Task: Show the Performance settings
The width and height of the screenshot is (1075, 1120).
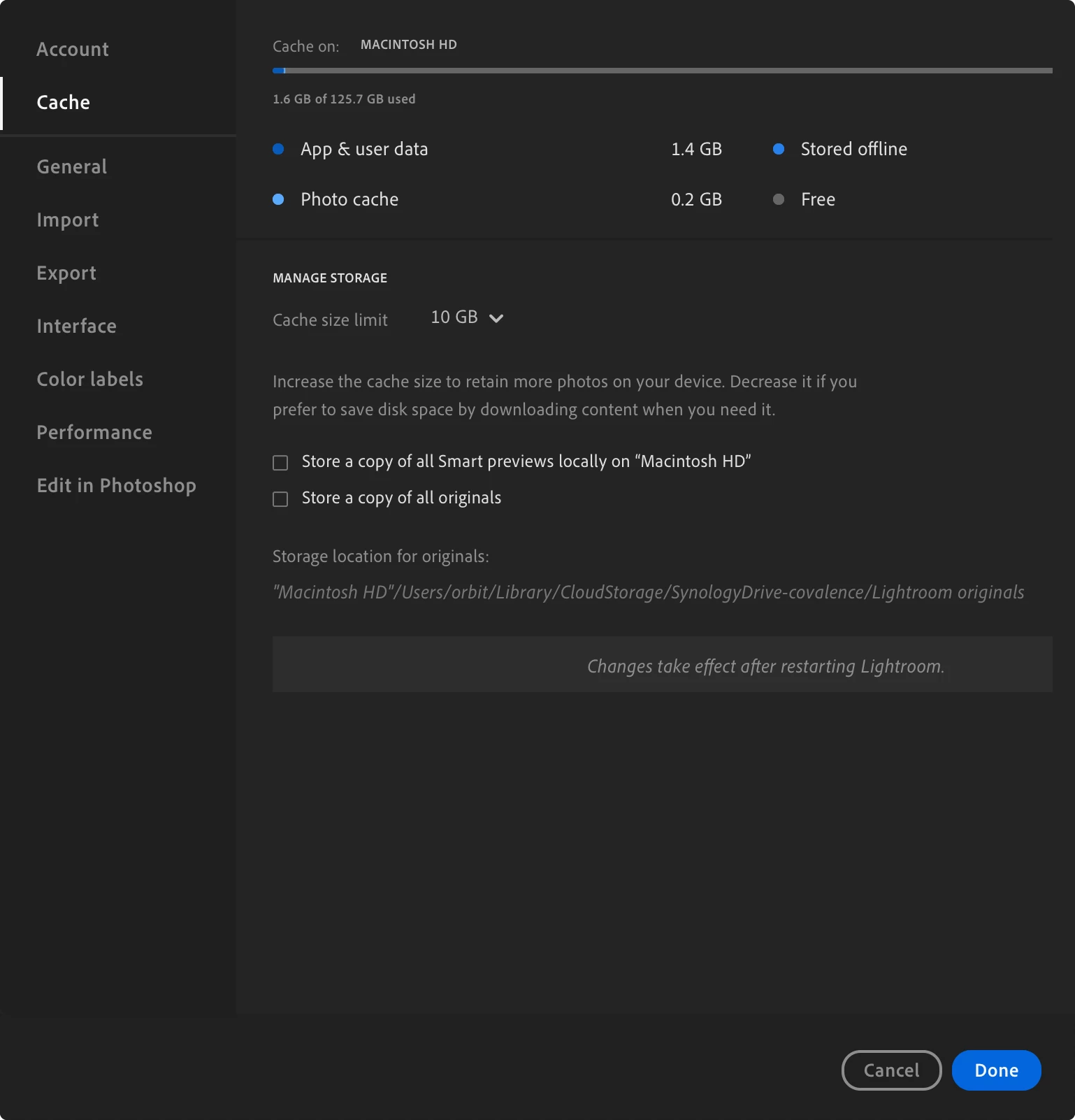Action: pos(94,432)
